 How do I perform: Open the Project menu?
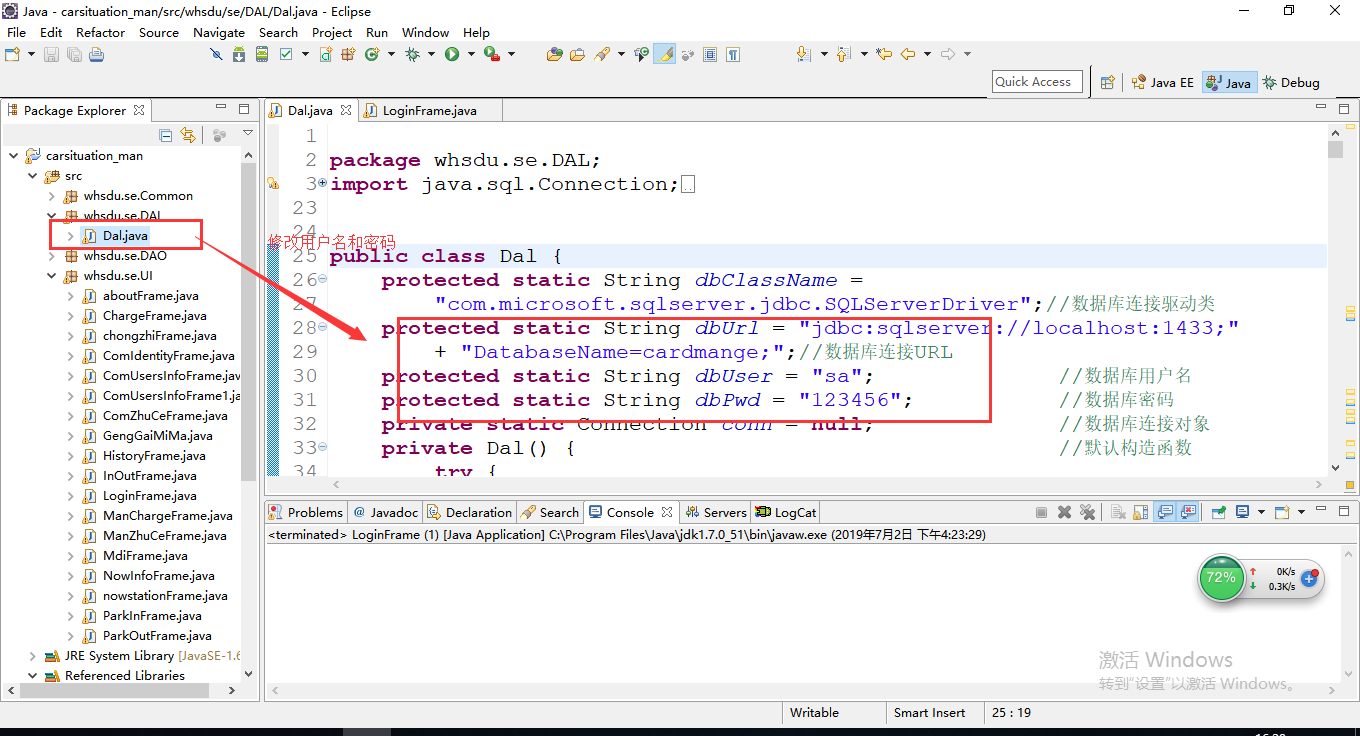pos(332,32)
